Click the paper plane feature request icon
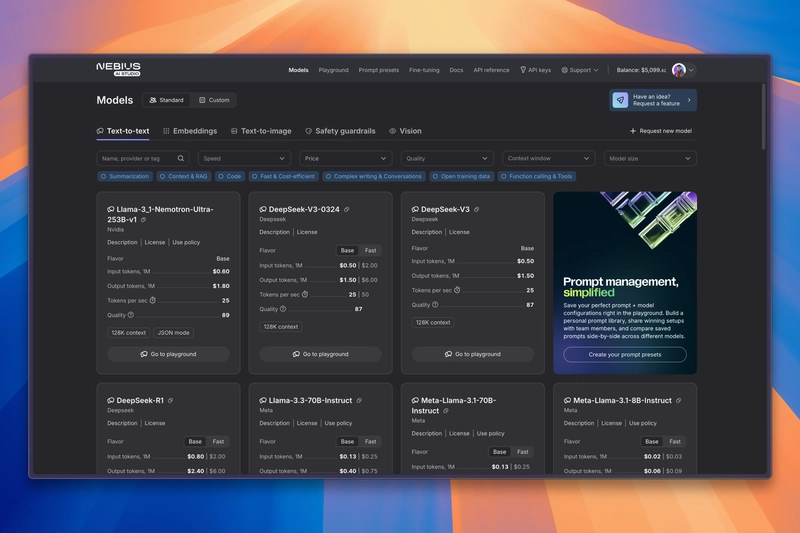800x533 pixels. pyautogui.click(x=620, y=100)
